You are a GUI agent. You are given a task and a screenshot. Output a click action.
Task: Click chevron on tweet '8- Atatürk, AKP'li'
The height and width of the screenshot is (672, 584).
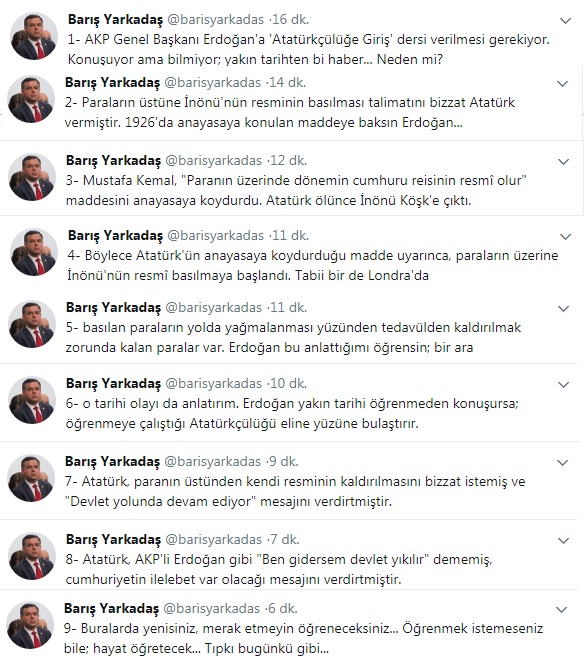coord(563,540)
